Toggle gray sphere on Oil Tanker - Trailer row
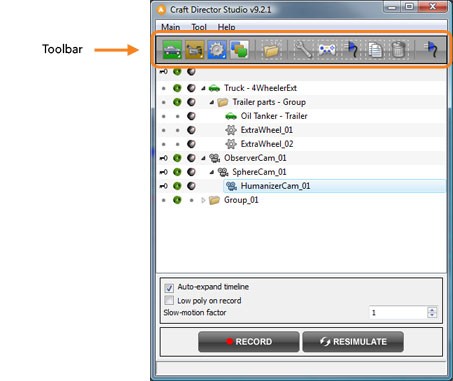 (x=191, y=116)
